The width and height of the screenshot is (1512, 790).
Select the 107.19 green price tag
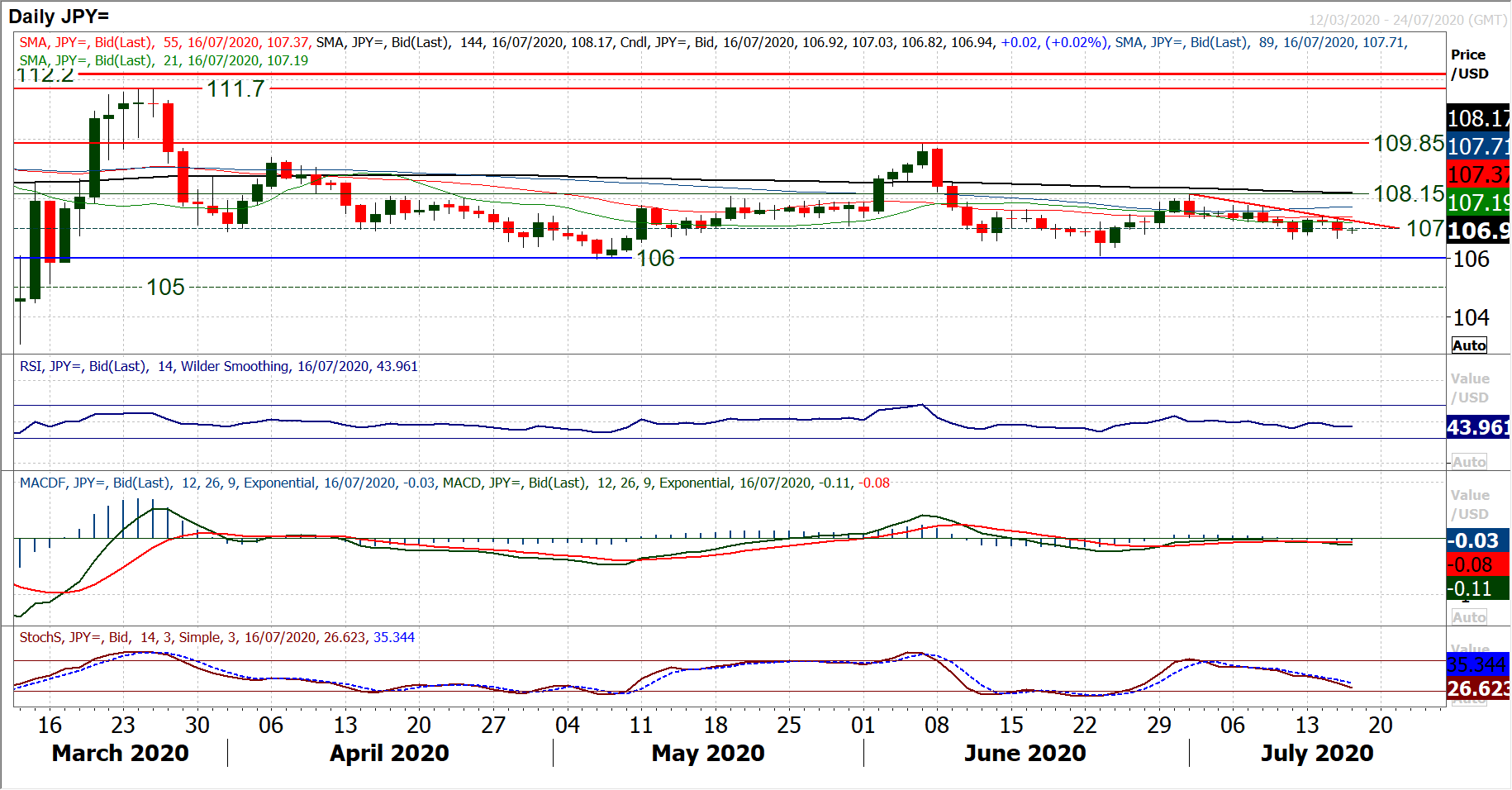point(1478,202)
